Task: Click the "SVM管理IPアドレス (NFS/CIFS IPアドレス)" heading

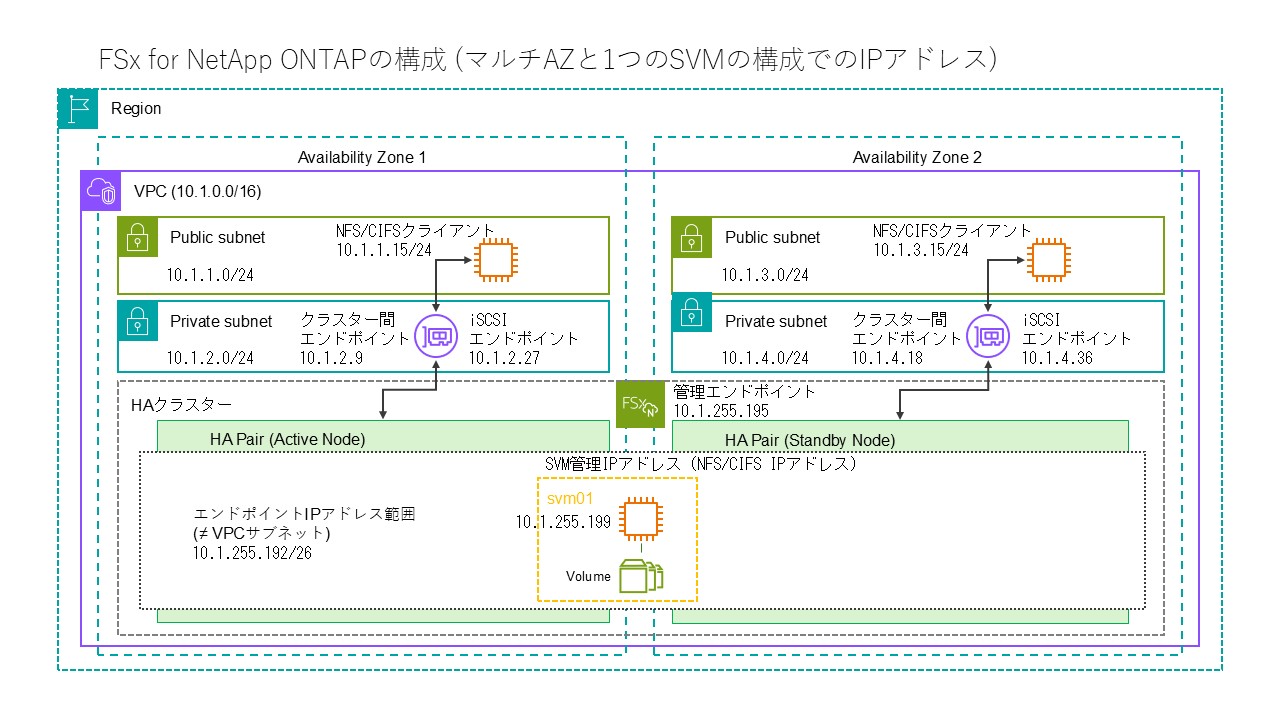Action: pyautogui.click(x=701, y=464)
